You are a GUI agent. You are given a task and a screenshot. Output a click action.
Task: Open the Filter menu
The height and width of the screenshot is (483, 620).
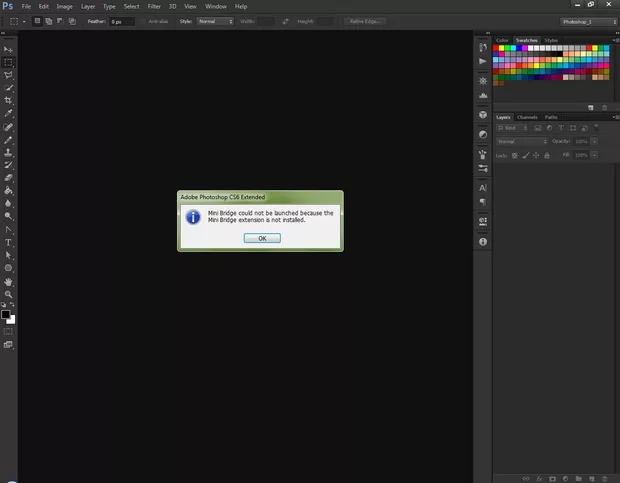[x=154, y=6]
